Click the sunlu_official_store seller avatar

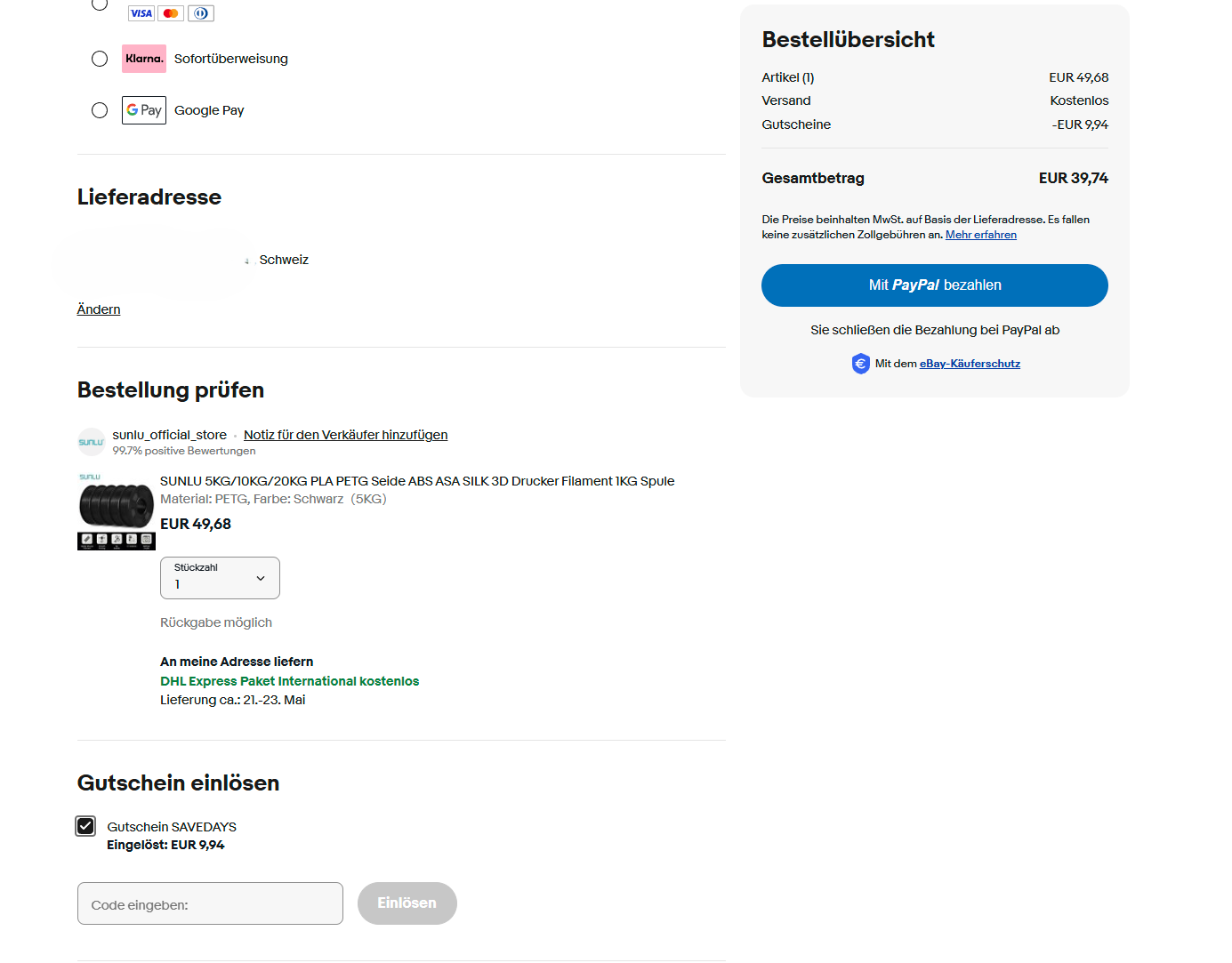point(92,442)
